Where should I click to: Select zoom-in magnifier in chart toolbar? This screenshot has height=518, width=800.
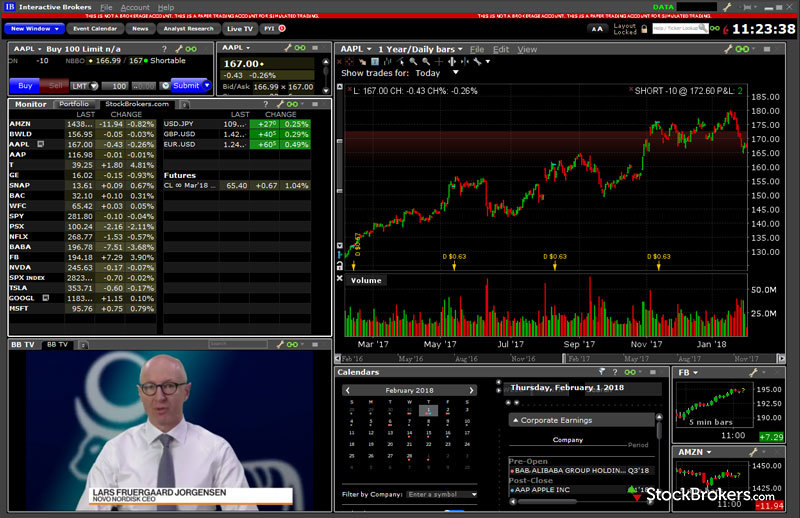pyautogui.click(x=413, y=62)
